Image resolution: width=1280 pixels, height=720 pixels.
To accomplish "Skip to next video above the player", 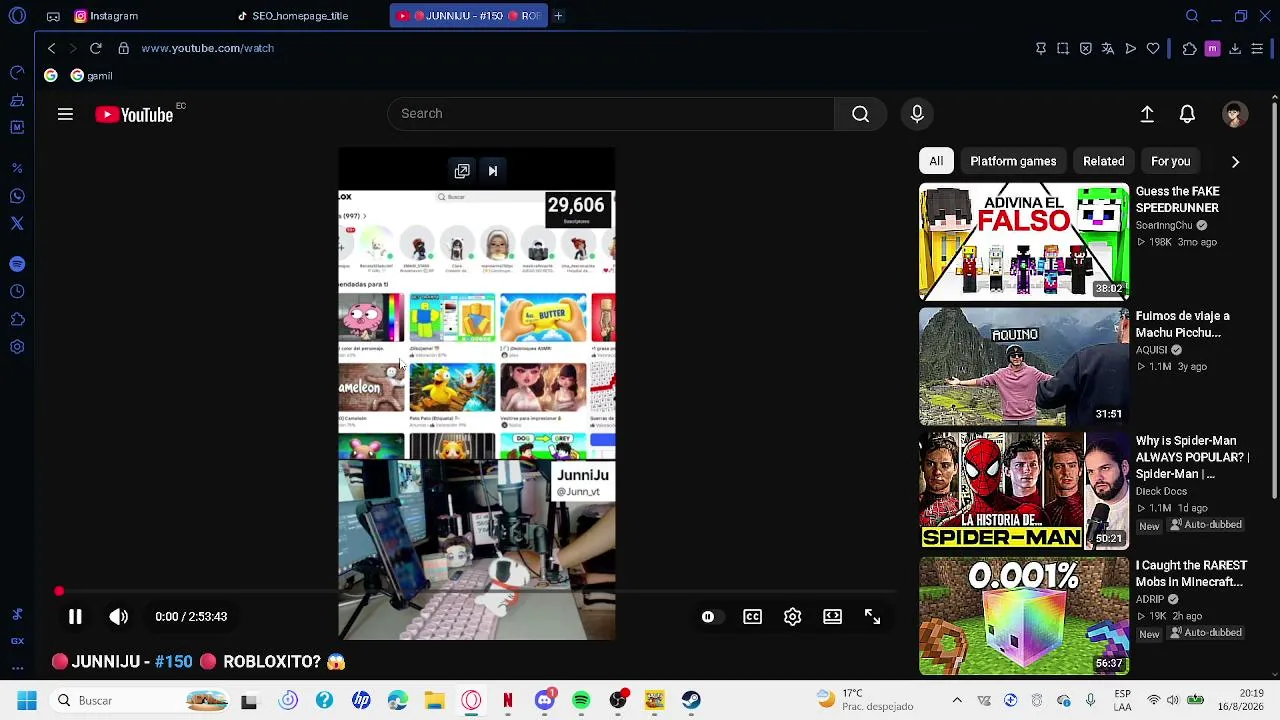I will 492,171.
